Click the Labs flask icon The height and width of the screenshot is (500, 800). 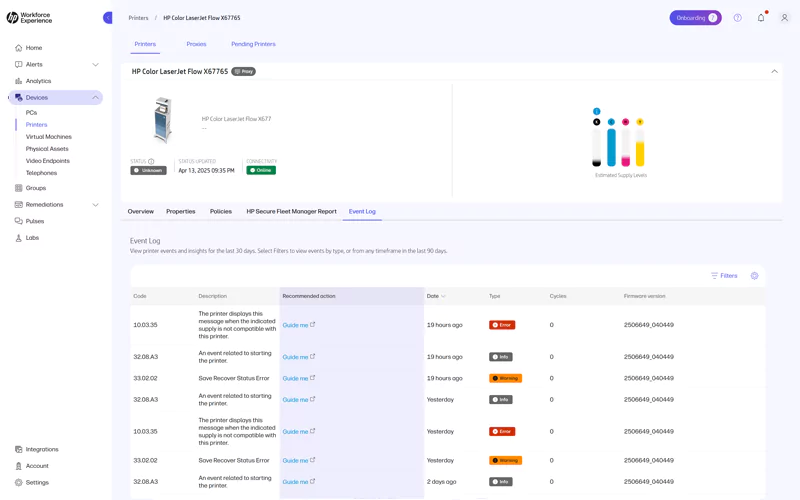[18, 238]
